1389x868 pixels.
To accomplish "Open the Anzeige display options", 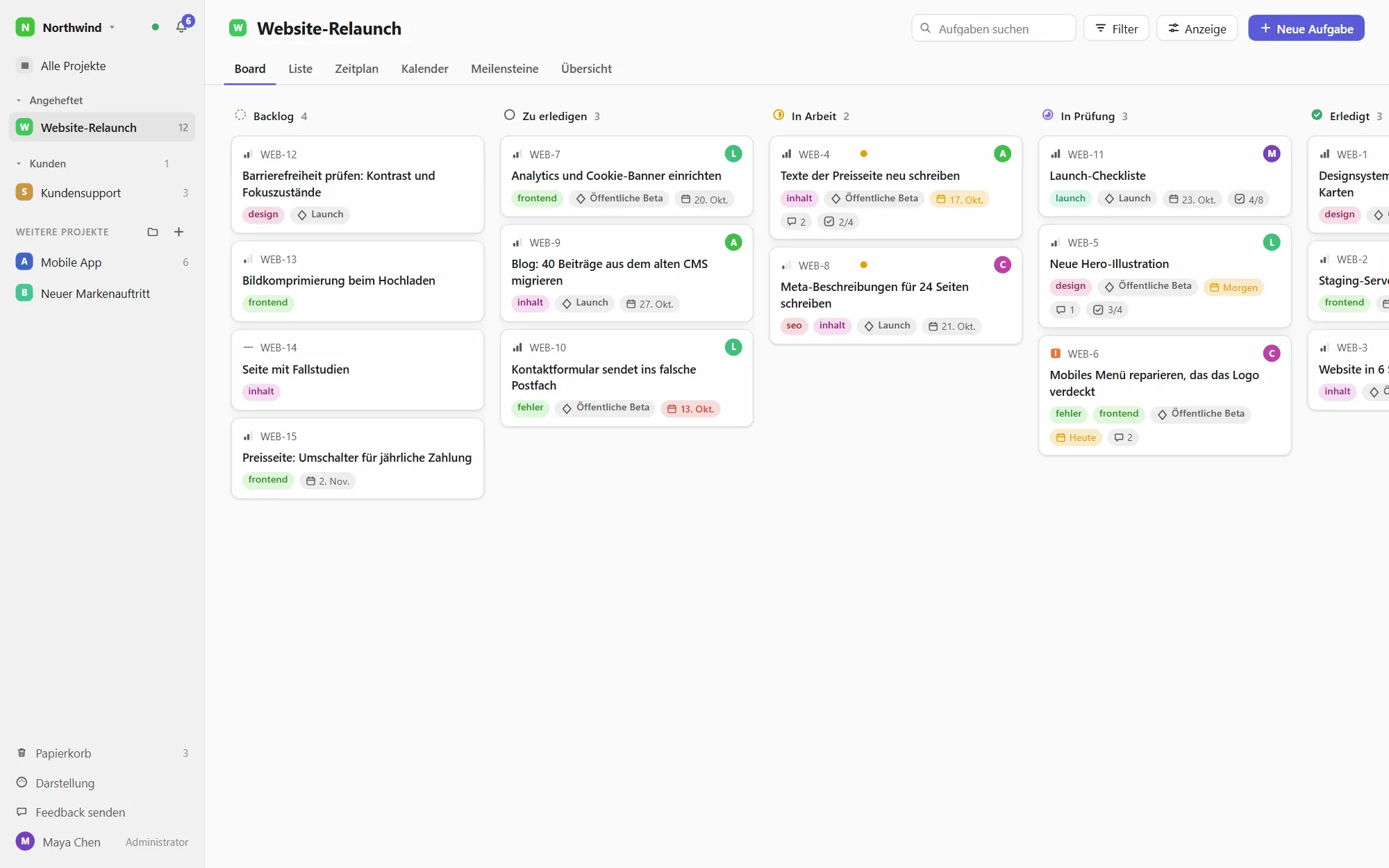I will point(1197,28).
